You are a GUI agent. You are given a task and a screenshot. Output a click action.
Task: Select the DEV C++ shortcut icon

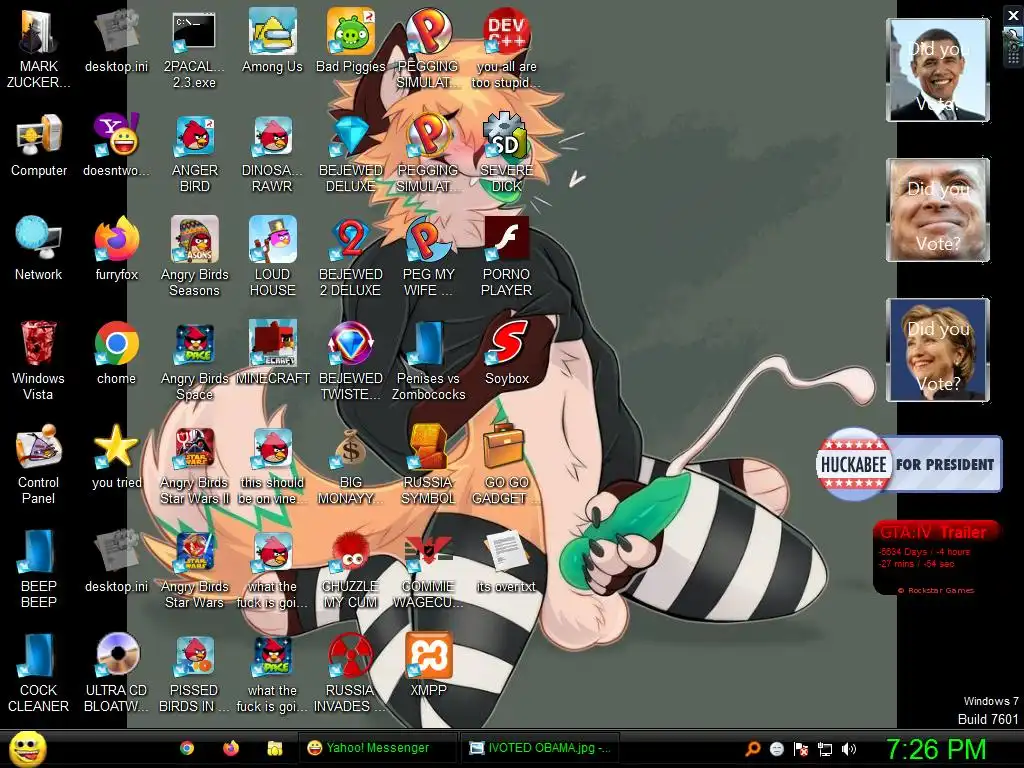(x=506, y=47)
